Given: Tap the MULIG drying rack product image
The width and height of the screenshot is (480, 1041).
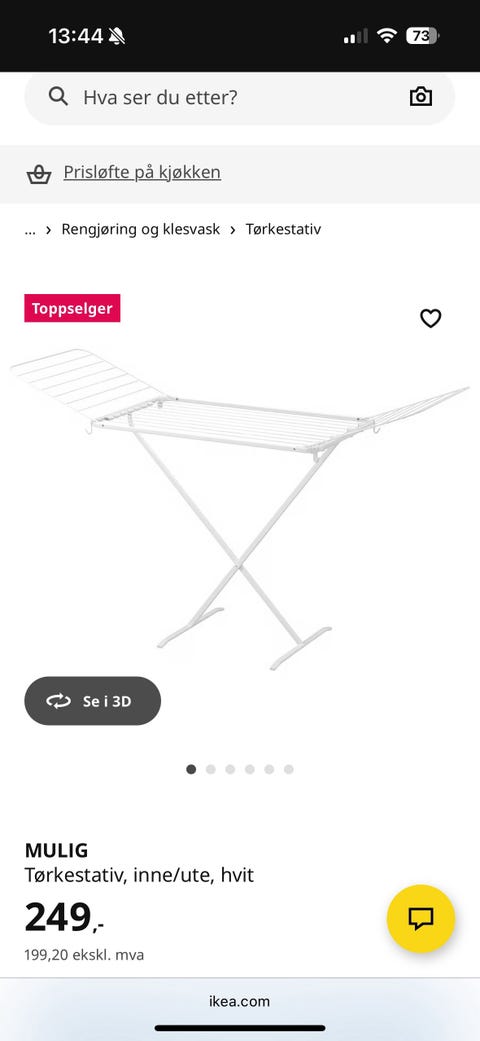Looking at the screenshot, I should (x=240, y=509).
